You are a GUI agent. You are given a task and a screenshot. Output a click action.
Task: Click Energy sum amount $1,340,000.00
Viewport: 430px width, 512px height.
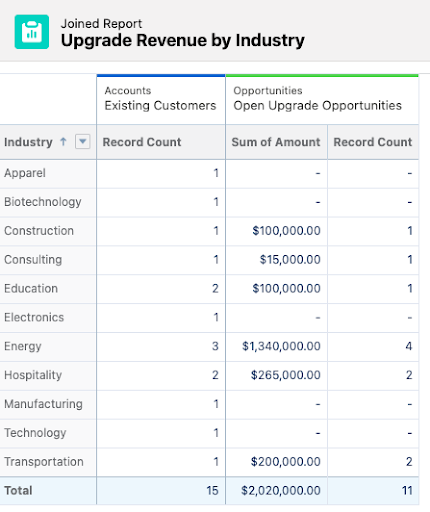point(281,346)
